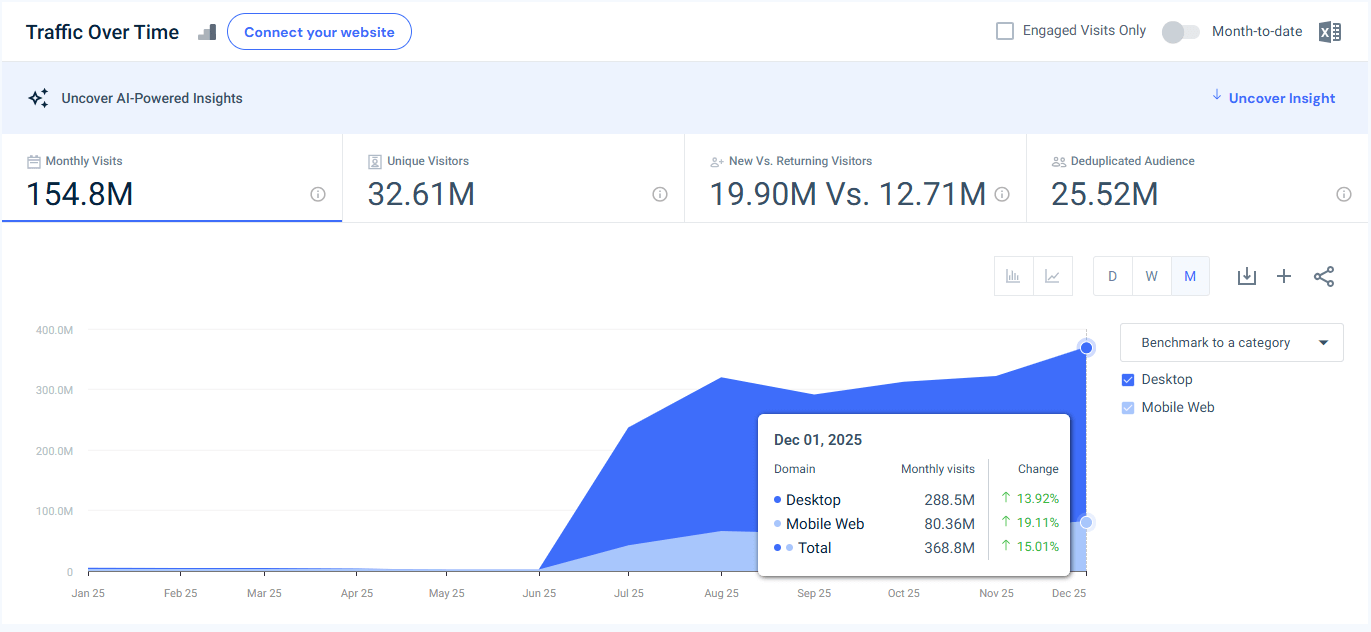The height and width of the screenshot is (632, 1371).
Task: View info tooltip for Deduplicated Audience
Action: point(1344,195)
